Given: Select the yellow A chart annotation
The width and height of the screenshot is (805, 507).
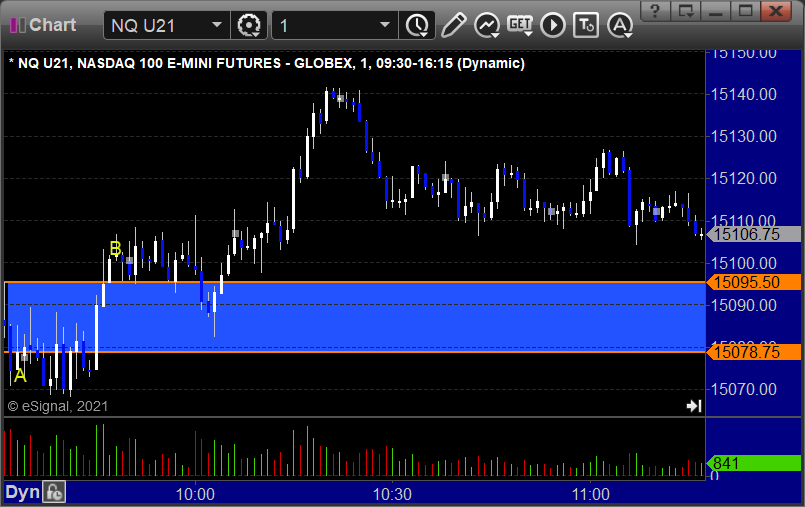Looking at the screenshot, I should [x=20, y=376].
